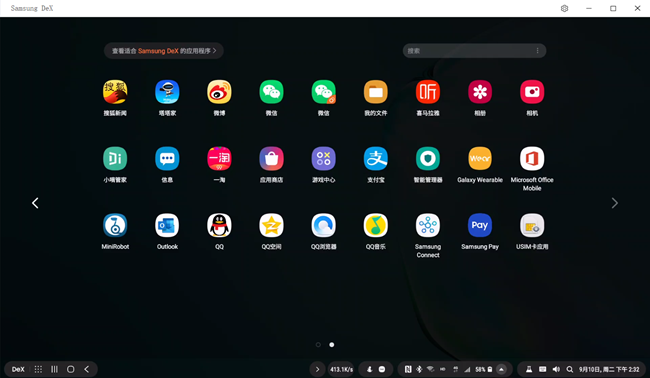Viewport: 650px width, 378px height.
Task: Open Wi-Fi status in the tray
Action: (430, 369)
